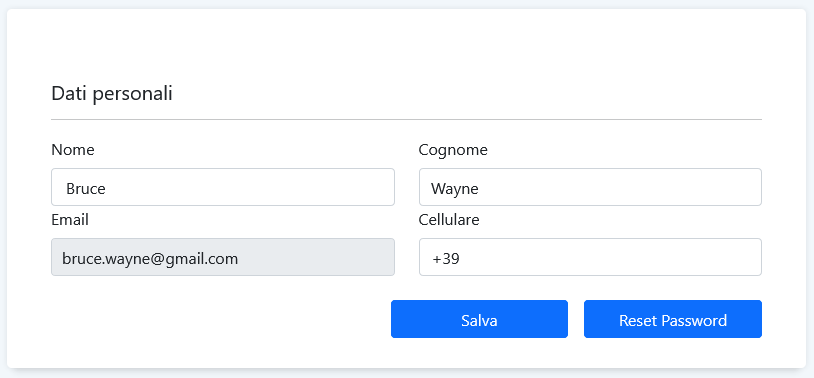
Task: Select the greyed-out Email field
Action: 223,257
